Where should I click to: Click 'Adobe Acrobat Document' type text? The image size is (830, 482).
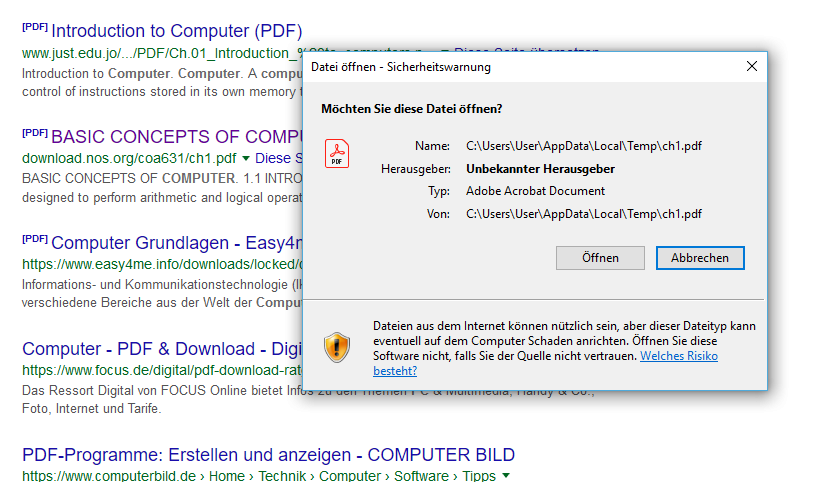535,191
